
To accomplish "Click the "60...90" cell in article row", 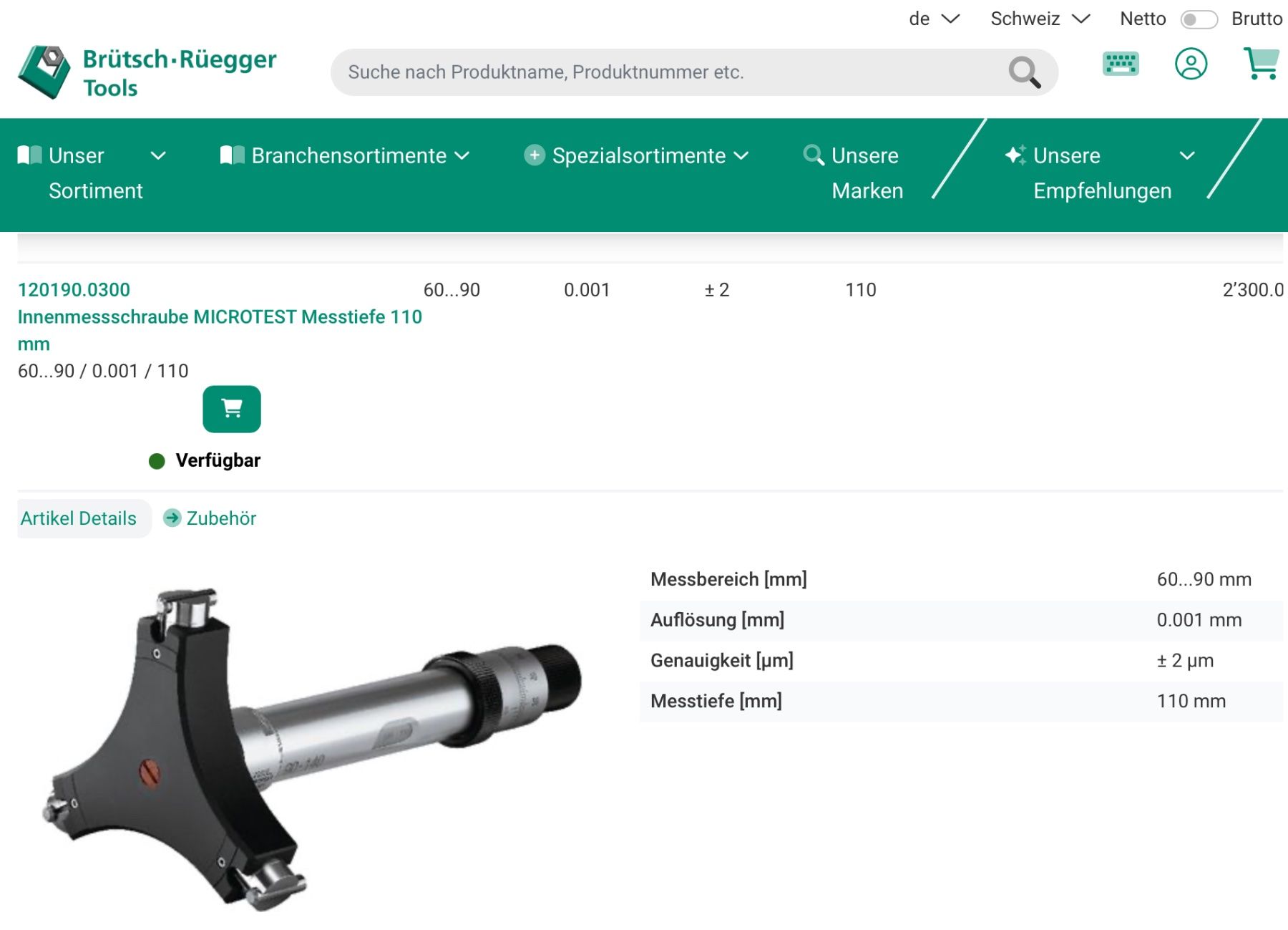I will [452, 290].
